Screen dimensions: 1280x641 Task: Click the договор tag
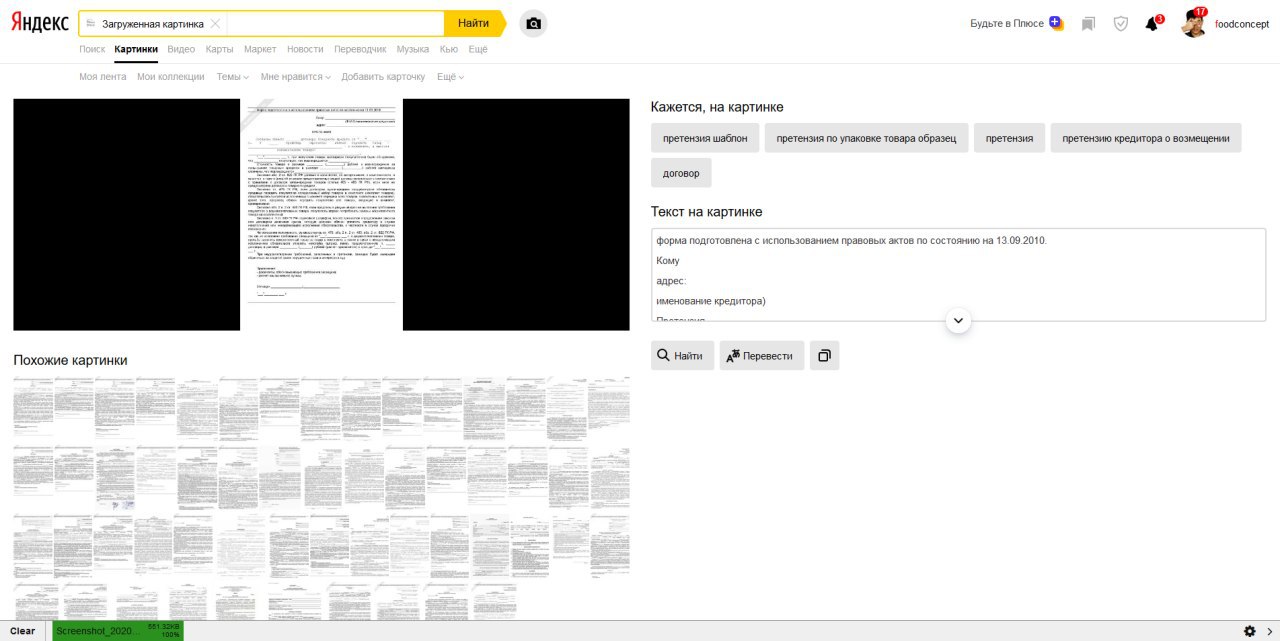click(681, 173)
